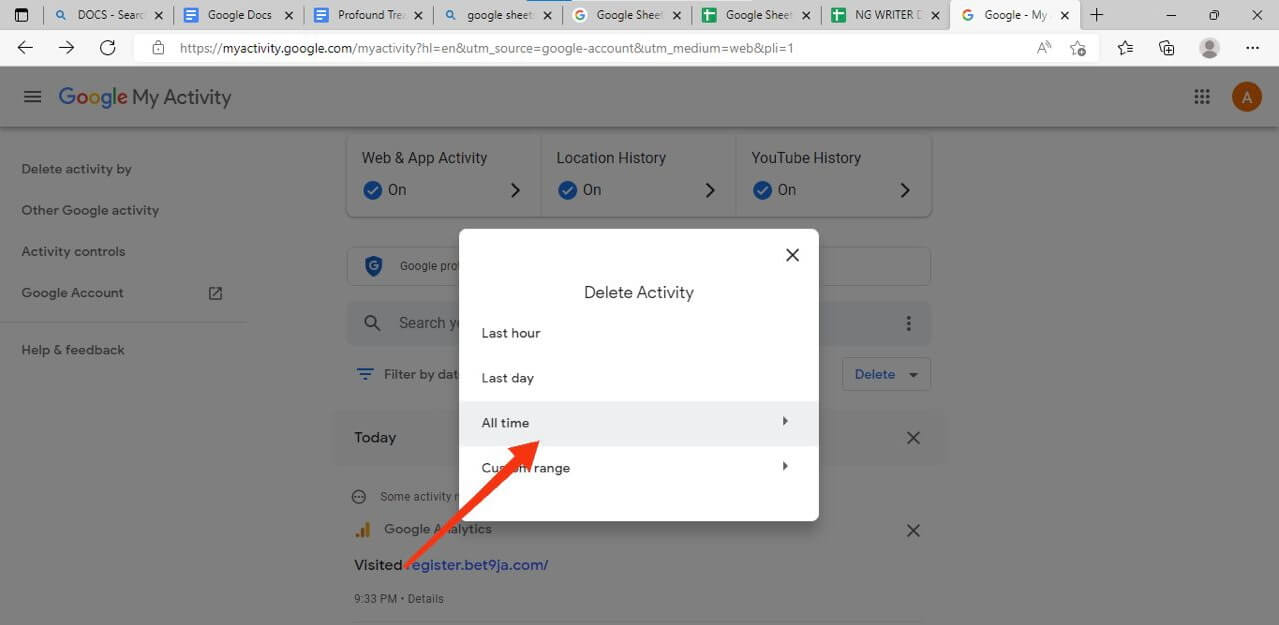
Task: Expand the Custom range submenu
Action: [x=784, y=466]
